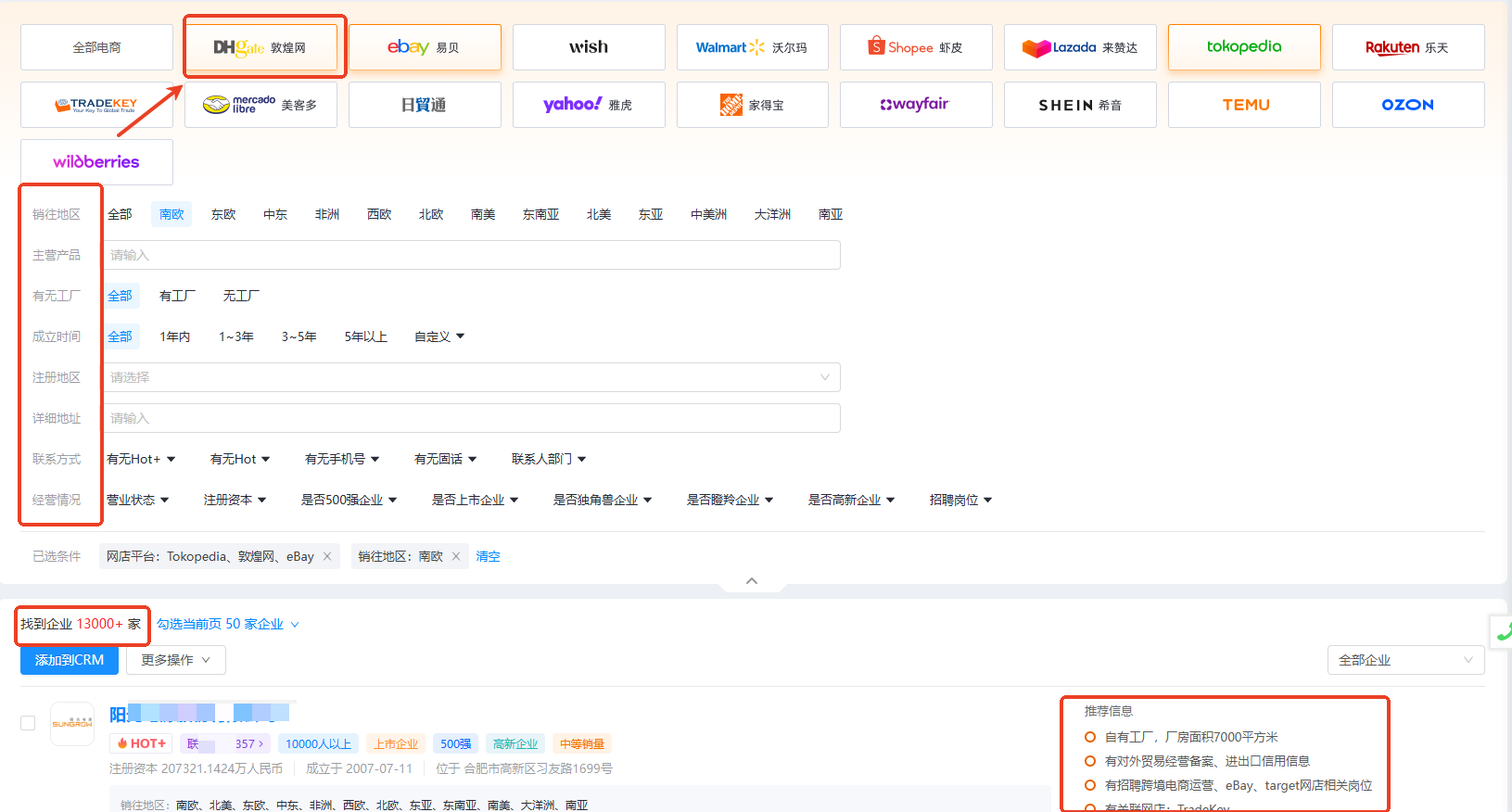The width and height of the screenshot is (1512, 812).
Task: Click the 添加到CRM button
Action: point(70,660)
